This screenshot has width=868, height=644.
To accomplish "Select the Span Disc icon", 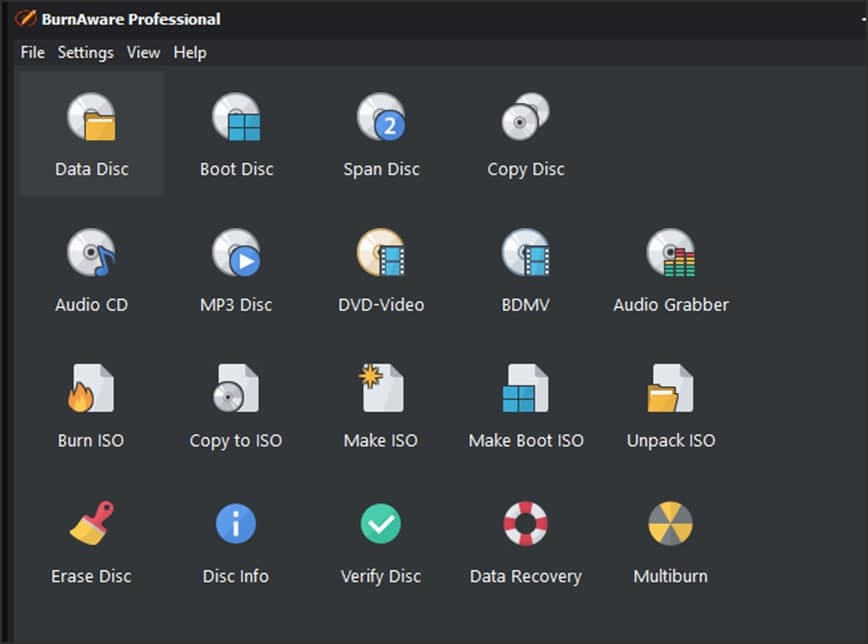I will [381, 118].
